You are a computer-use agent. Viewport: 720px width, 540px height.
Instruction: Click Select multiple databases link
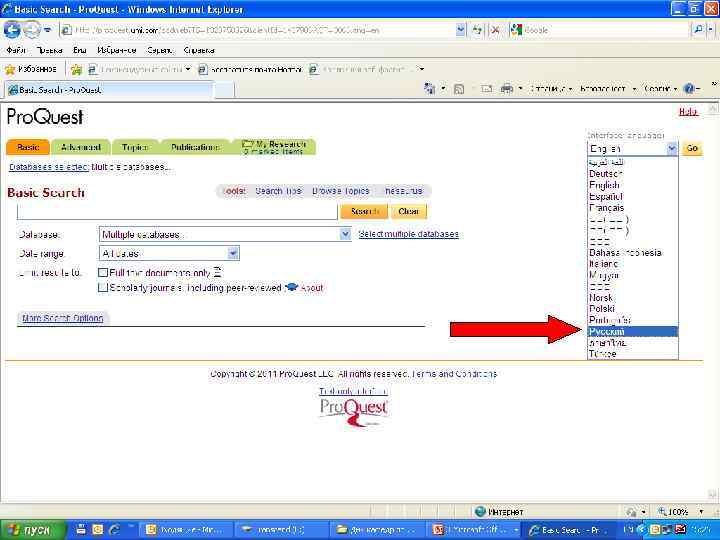[x=408, y=234]
